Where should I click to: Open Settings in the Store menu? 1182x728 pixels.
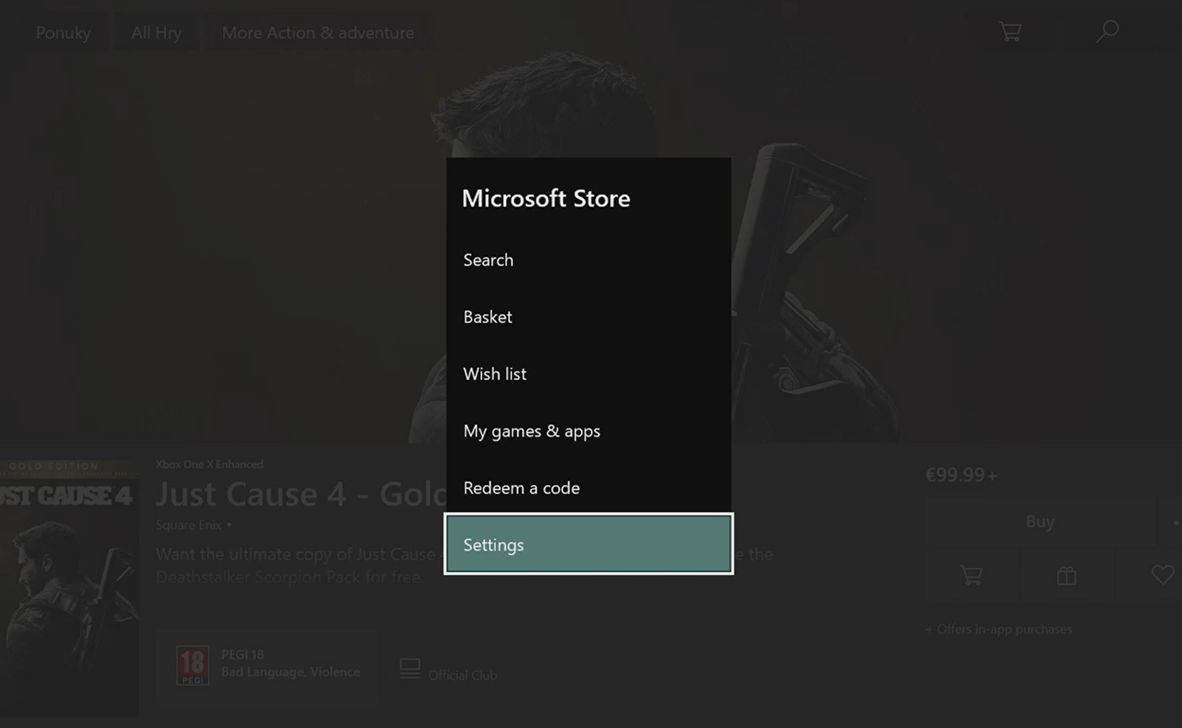click(588, 544)
